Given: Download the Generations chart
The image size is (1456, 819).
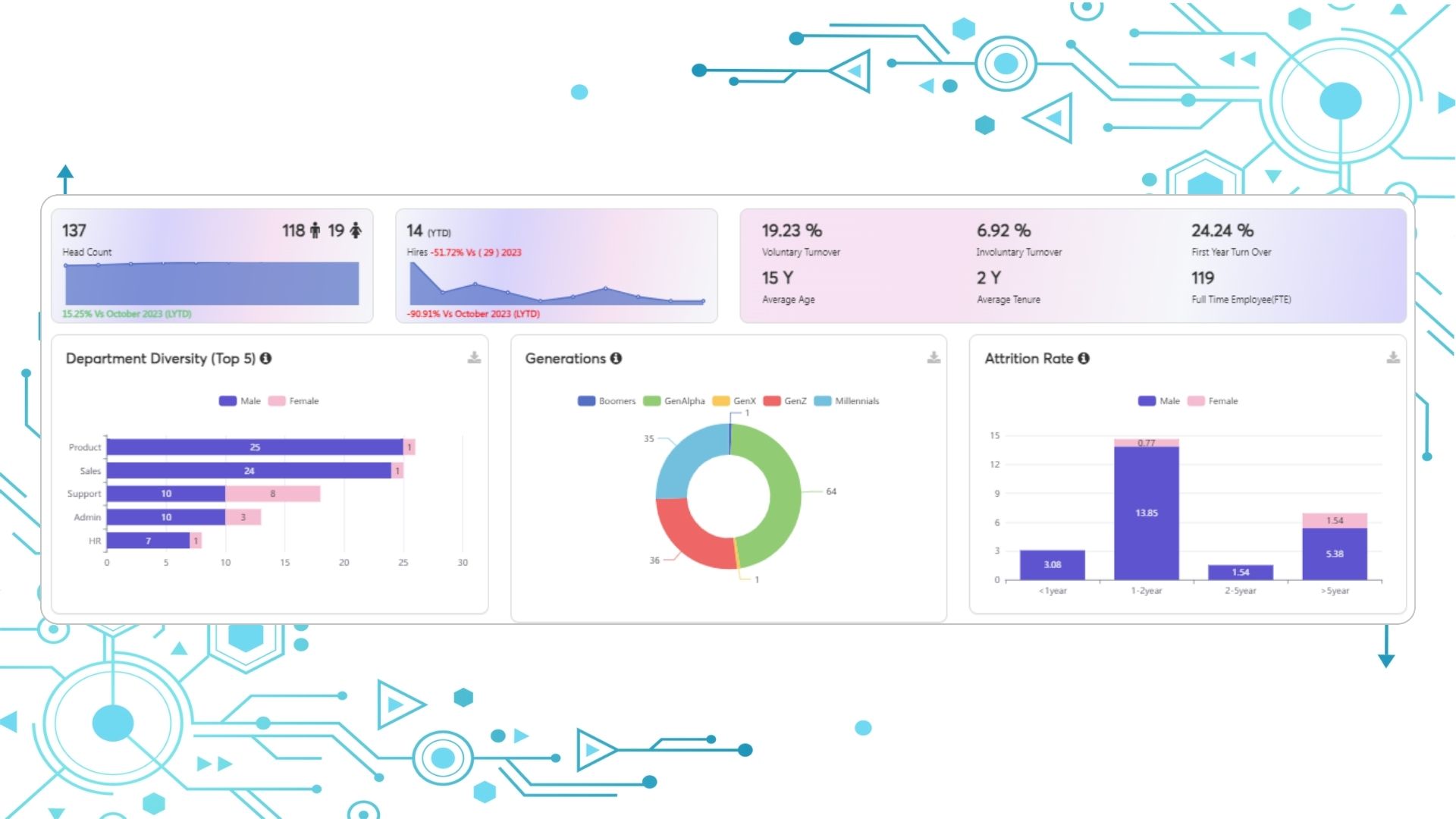Looking at the screenshot, I should [934, 357].
